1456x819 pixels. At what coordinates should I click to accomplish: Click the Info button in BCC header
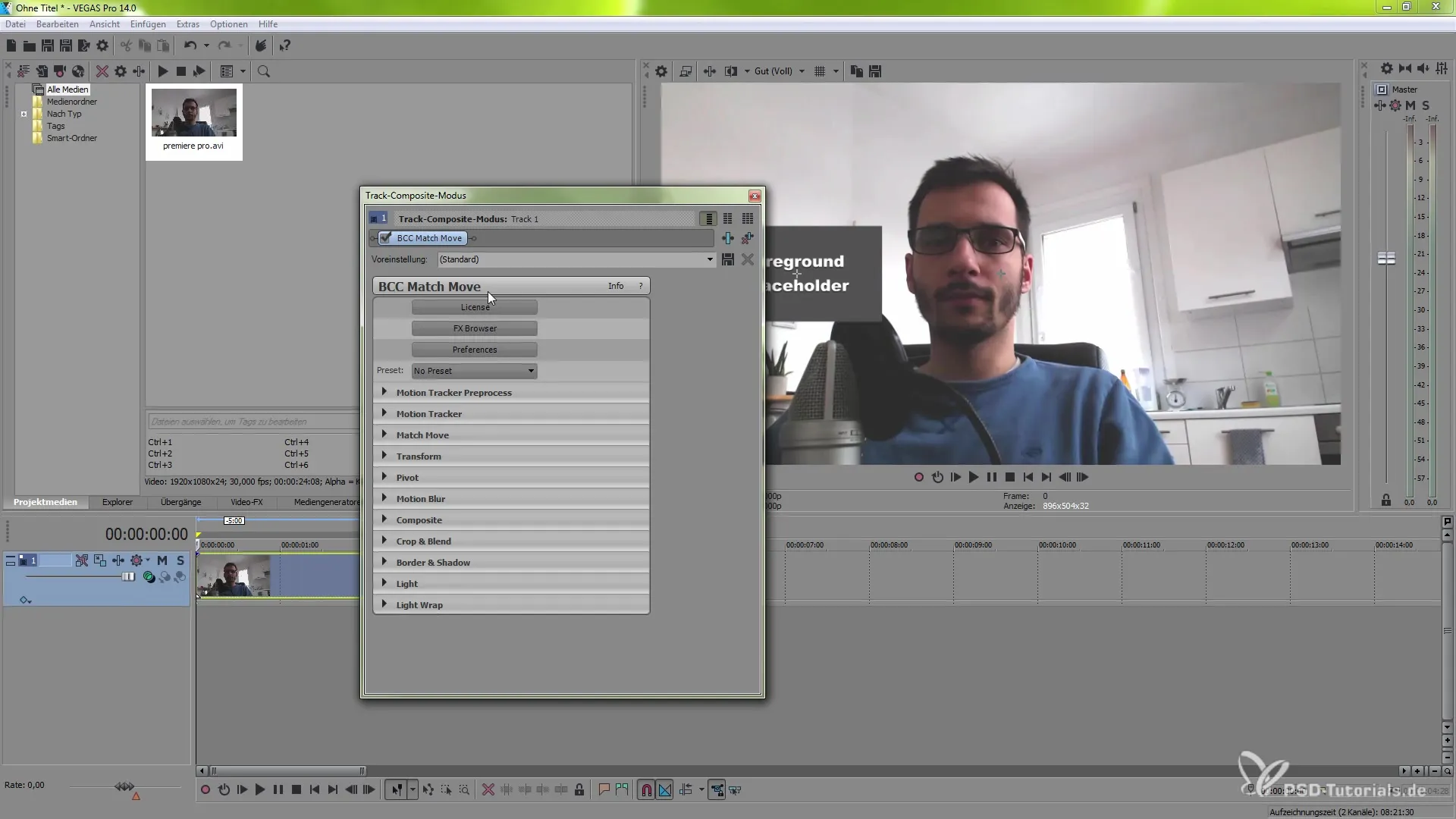(616, 286)
